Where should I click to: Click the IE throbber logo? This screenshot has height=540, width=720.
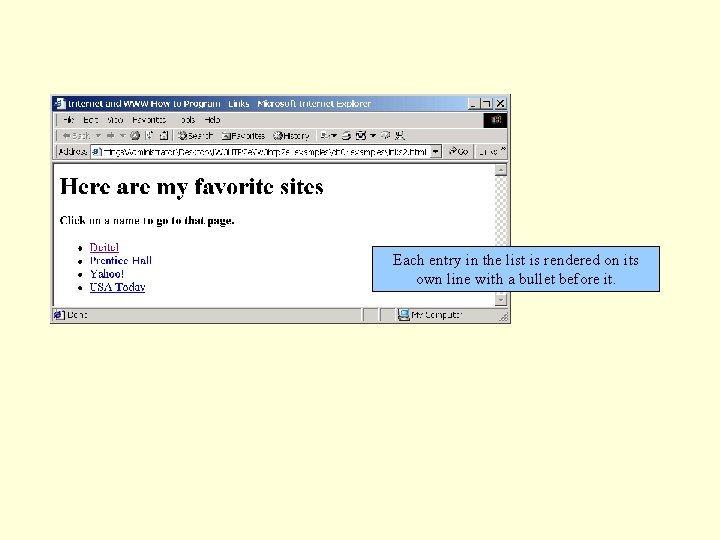pos(495,120)
